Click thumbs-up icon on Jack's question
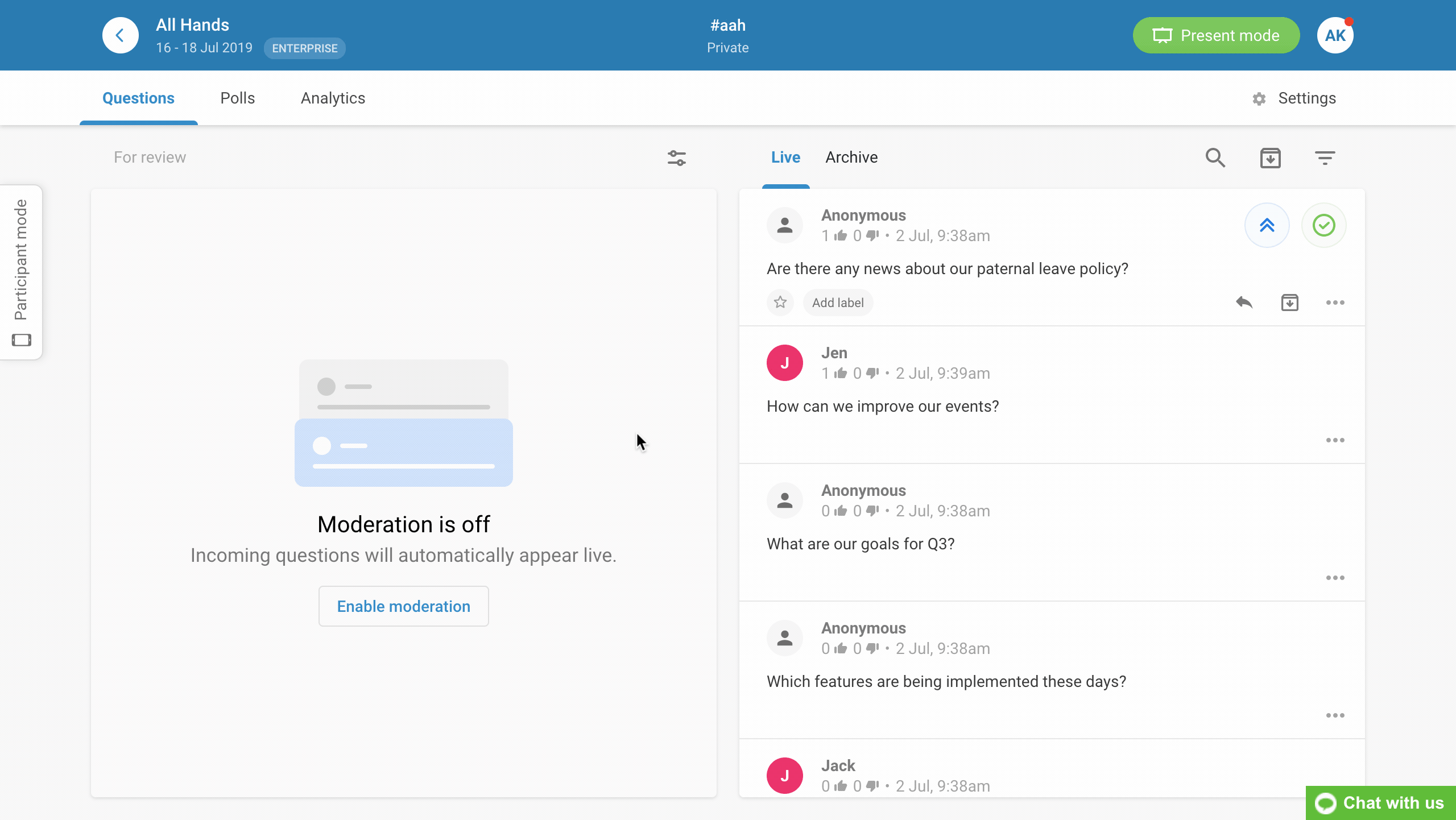This screenshot has width=1456, height=820. click(841, 786)
